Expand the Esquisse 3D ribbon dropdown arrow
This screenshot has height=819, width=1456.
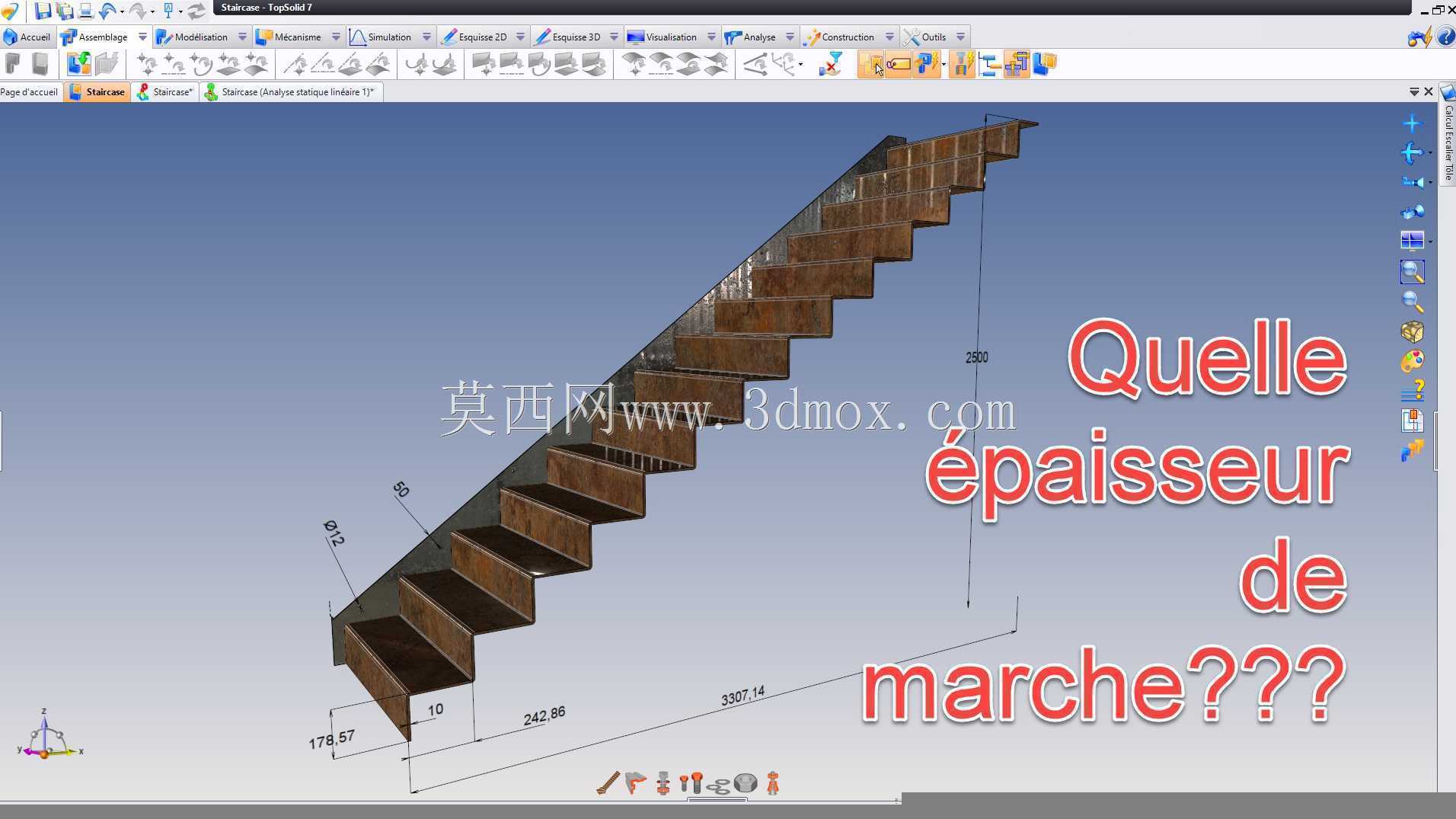point(614,37)
